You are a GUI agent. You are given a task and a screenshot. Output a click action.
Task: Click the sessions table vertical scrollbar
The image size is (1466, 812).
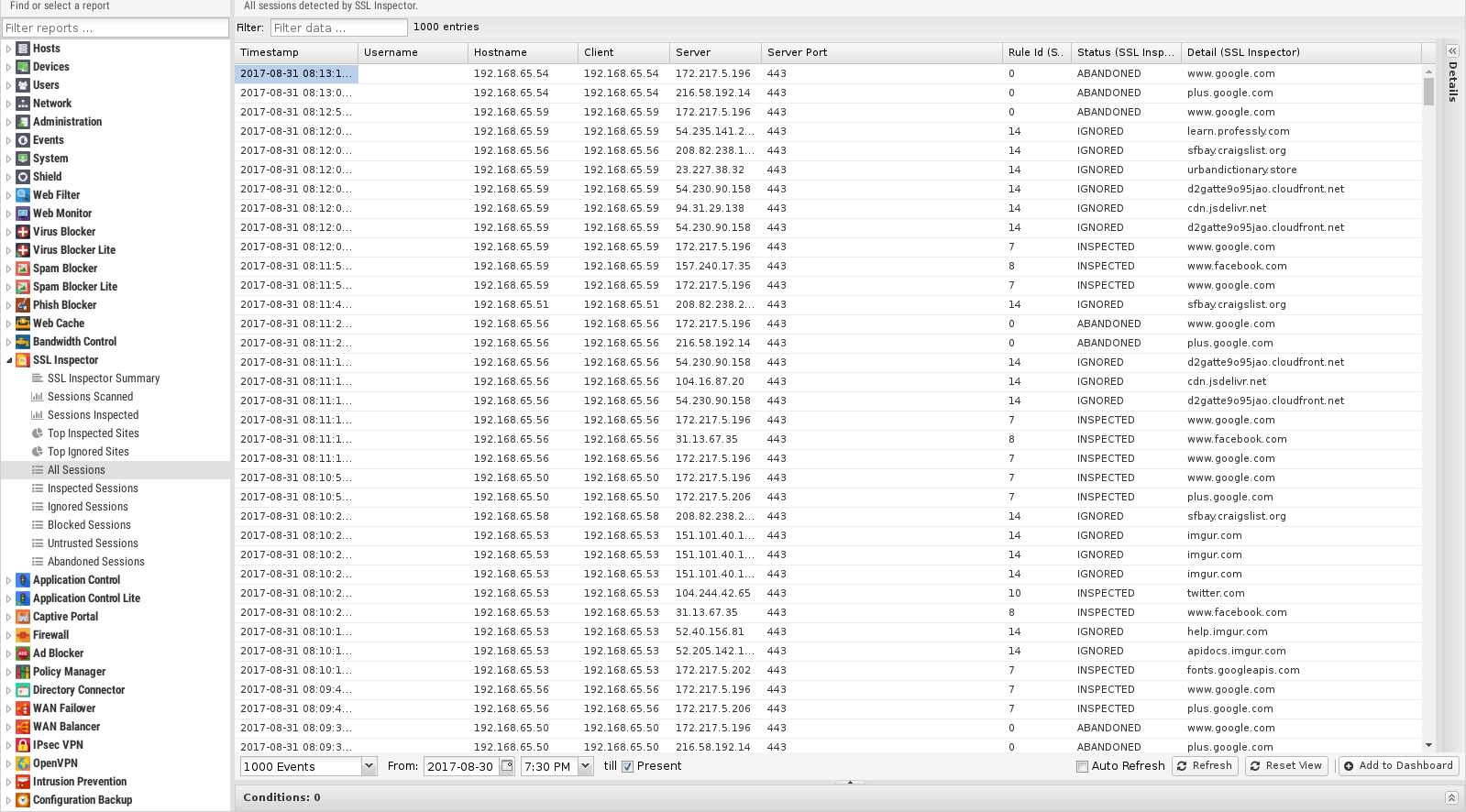coord(1428,92)
